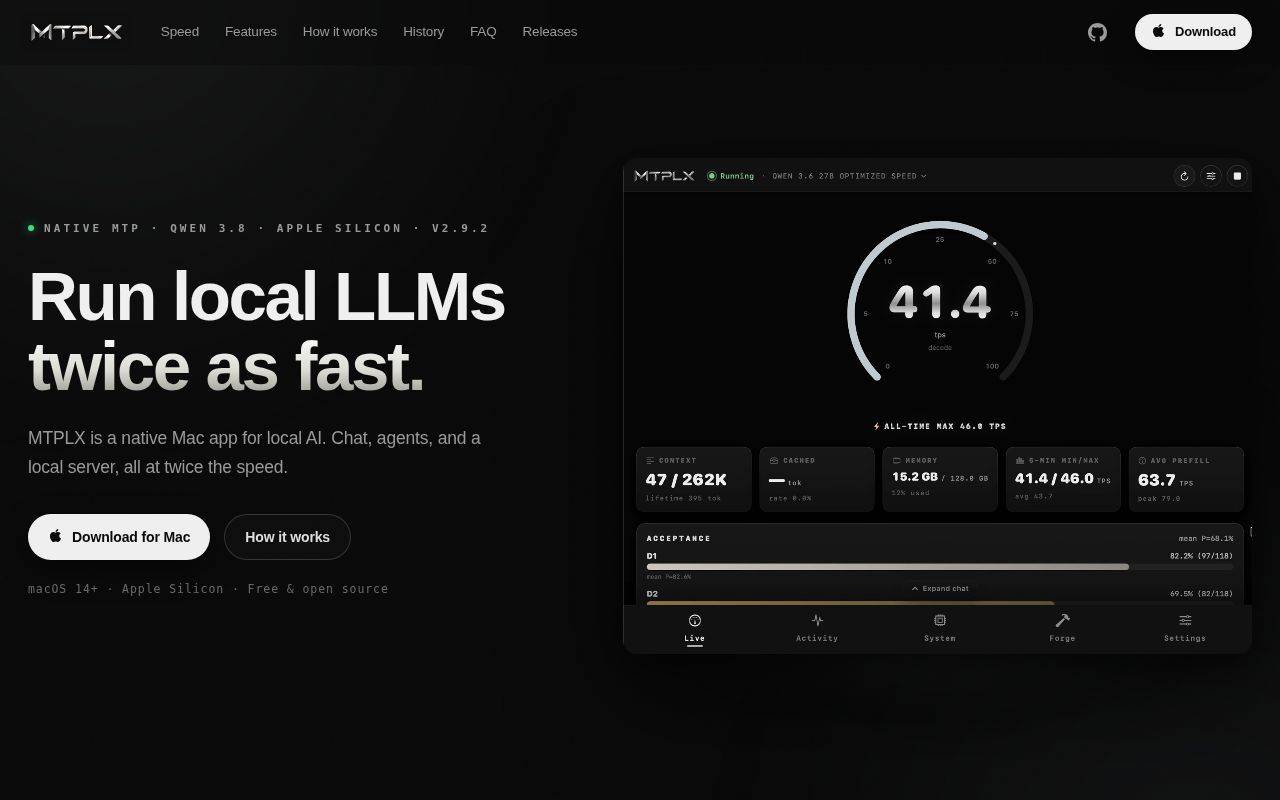Click the NATIVE MTP · QWEN 3.8 version tagline
Screen dimensions: 1280x800
tap(266, 228)
